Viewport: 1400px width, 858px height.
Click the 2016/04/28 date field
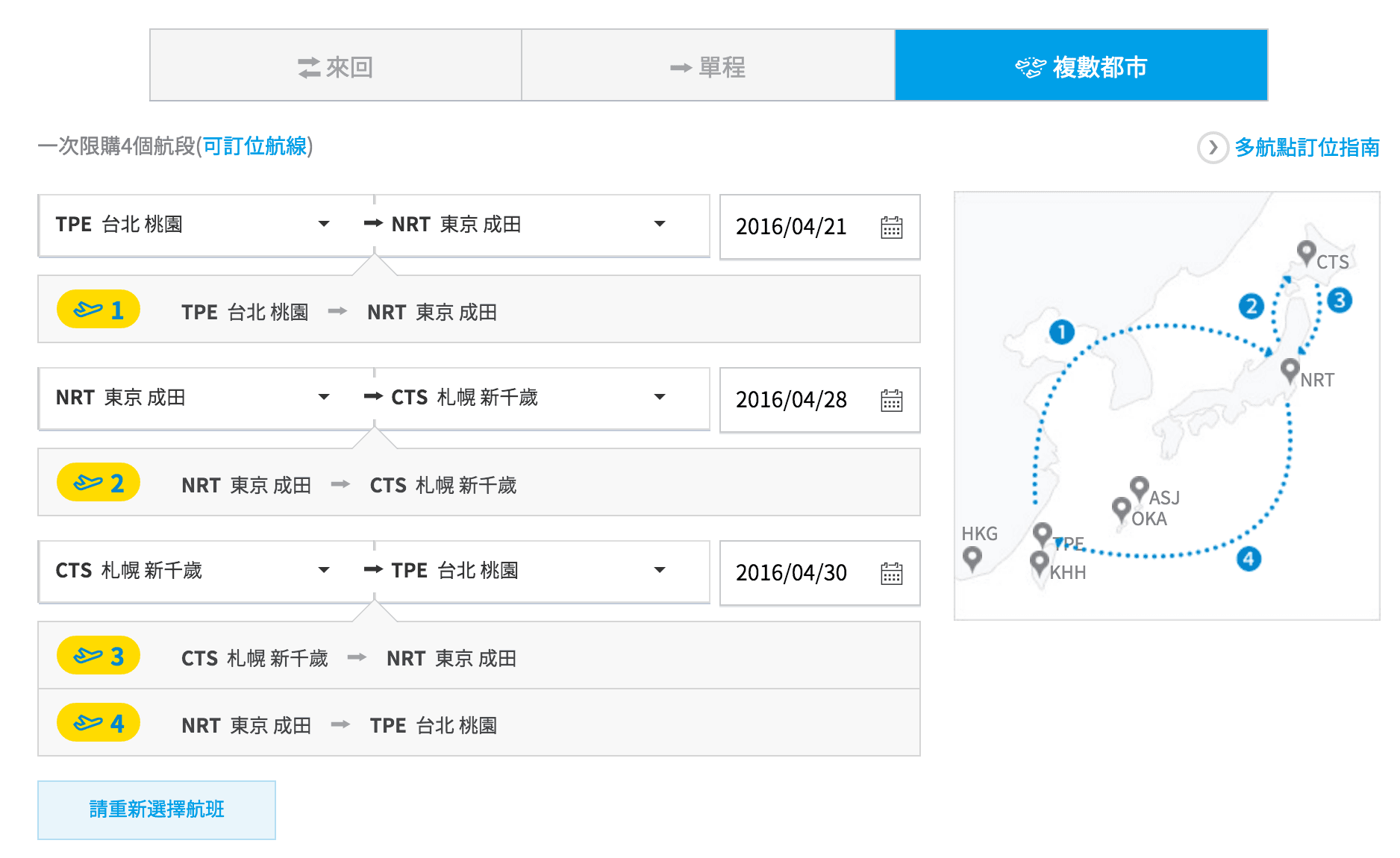(819, 400)
